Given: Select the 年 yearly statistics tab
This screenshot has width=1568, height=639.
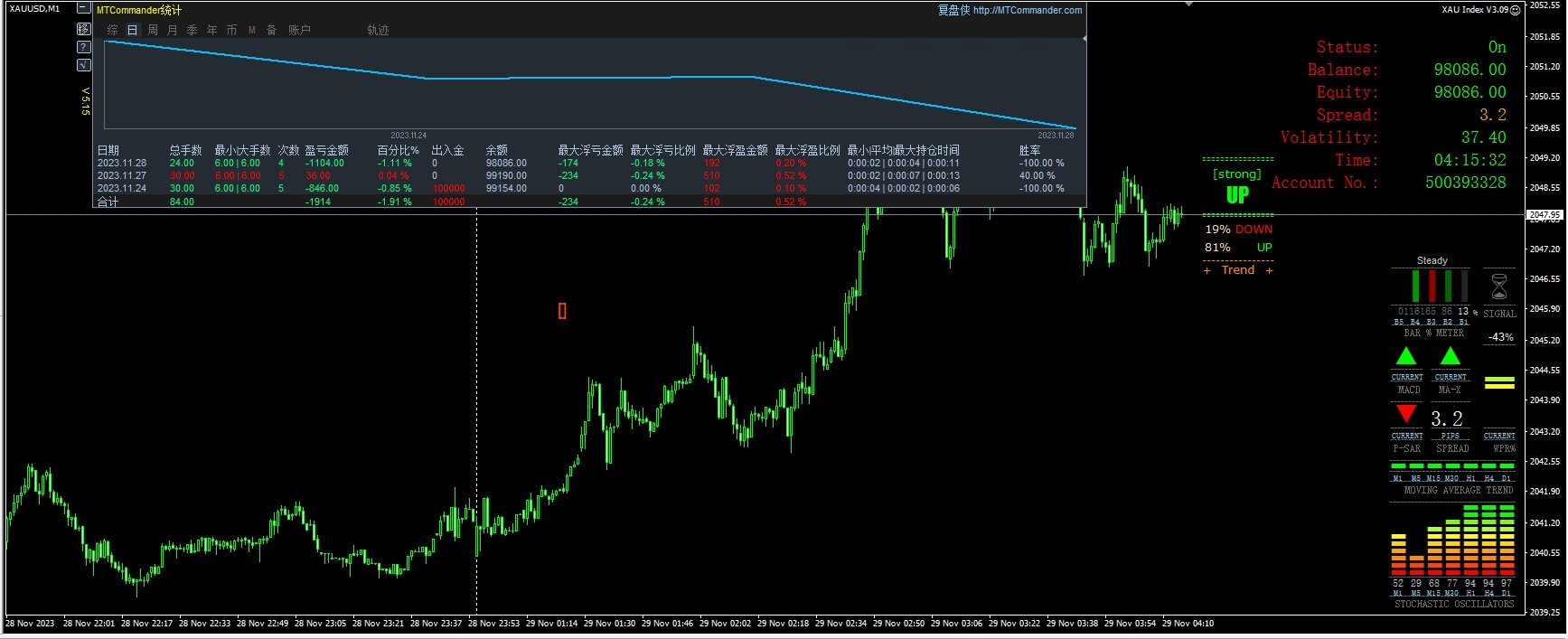Looking at the screenshot, I should point(211,30).
